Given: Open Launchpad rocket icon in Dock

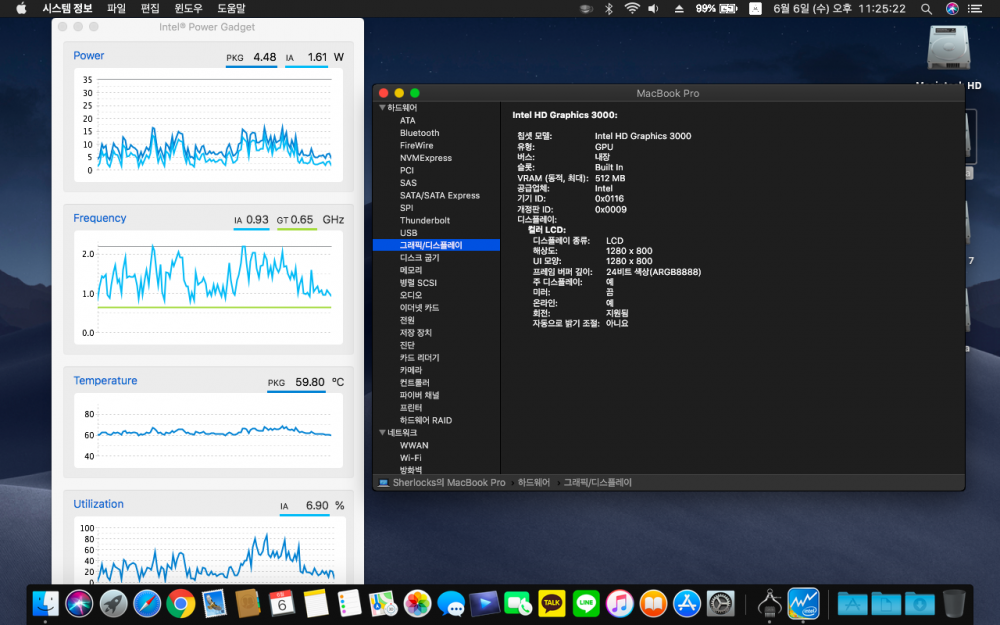Looking at the screenshot, I should 113,603.
